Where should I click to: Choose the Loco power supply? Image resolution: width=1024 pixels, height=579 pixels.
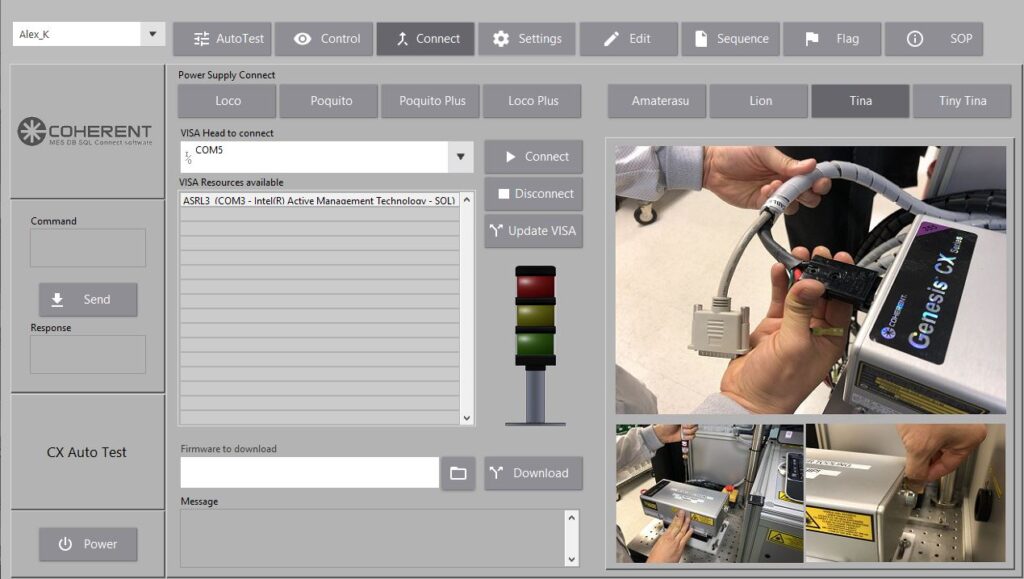click(x=227, y=101)
